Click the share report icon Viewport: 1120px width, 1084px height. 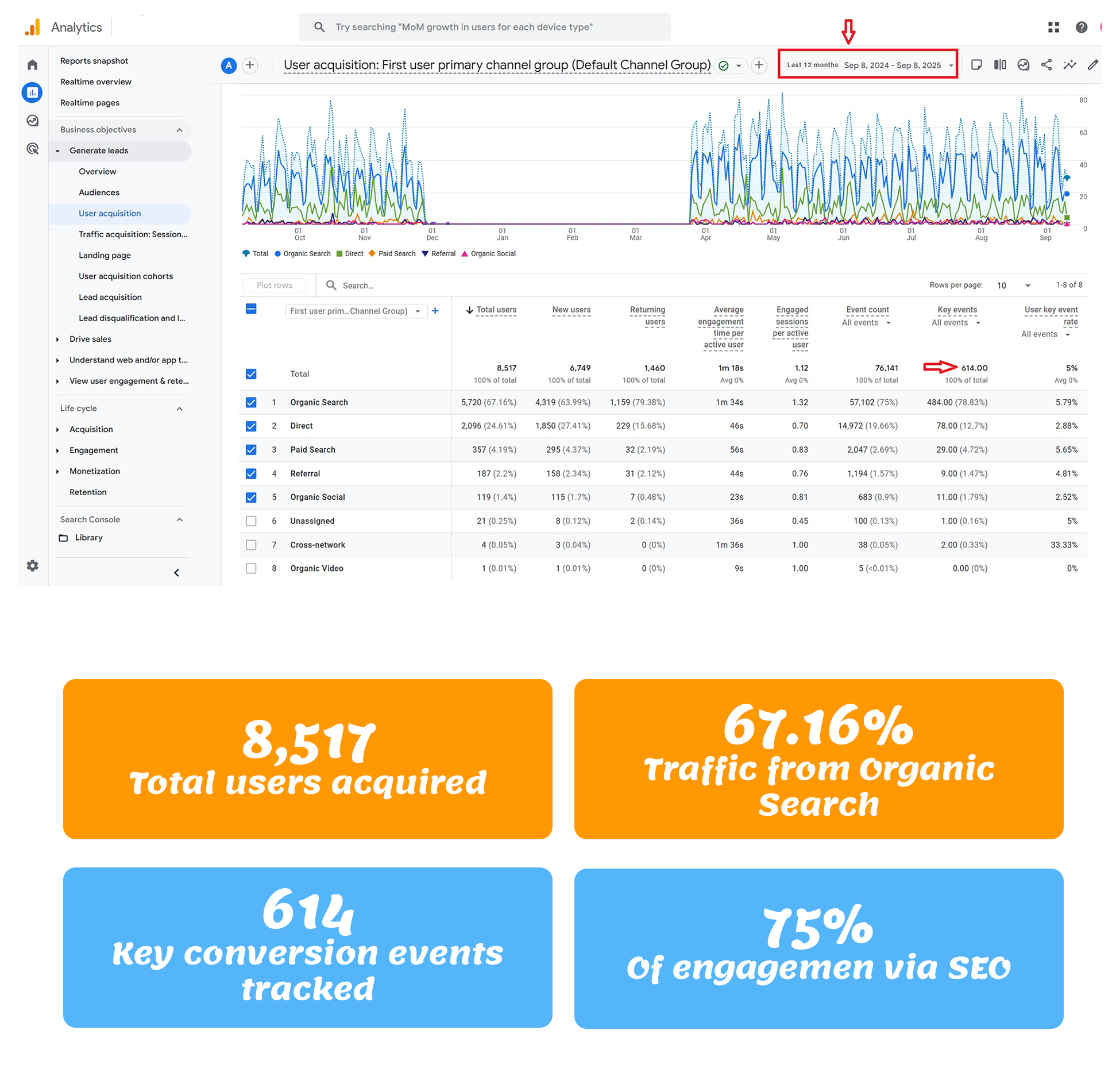[x=1046, y=65]
